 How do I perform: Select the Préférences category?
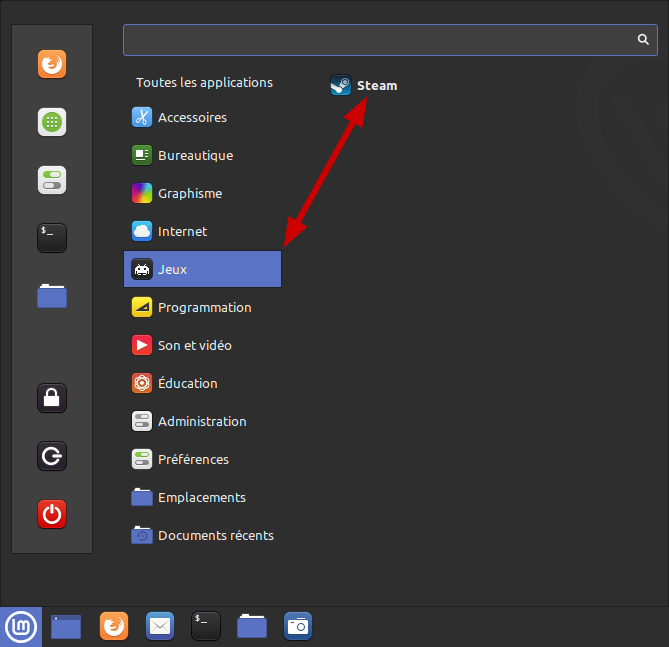(193, 459)
